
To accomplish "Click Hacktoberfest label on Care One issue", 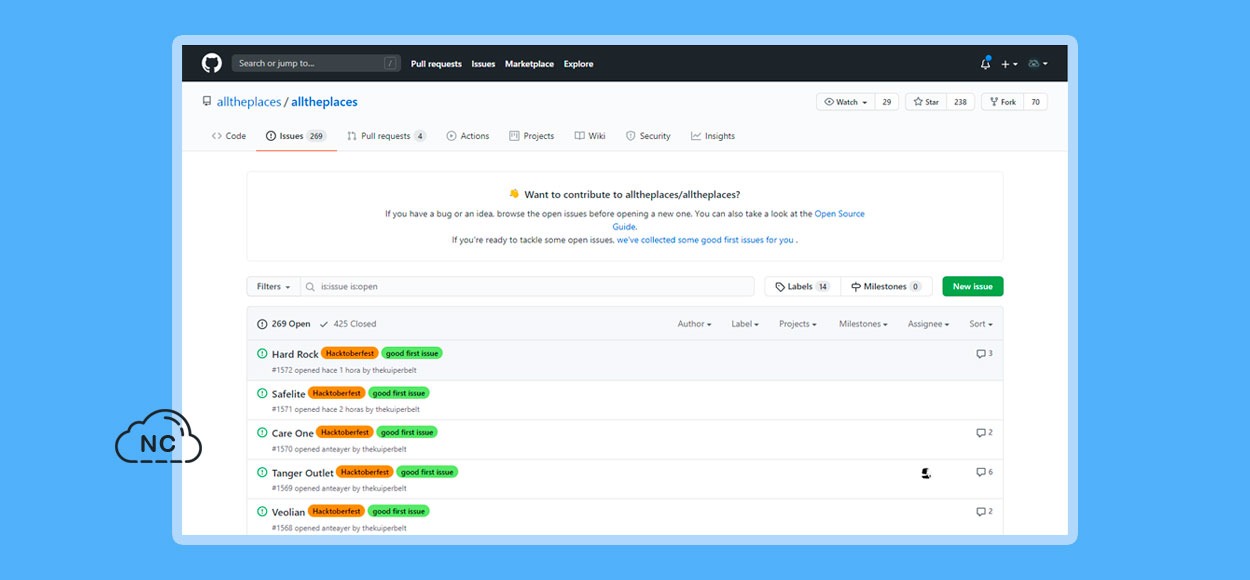I will [345, 432].
